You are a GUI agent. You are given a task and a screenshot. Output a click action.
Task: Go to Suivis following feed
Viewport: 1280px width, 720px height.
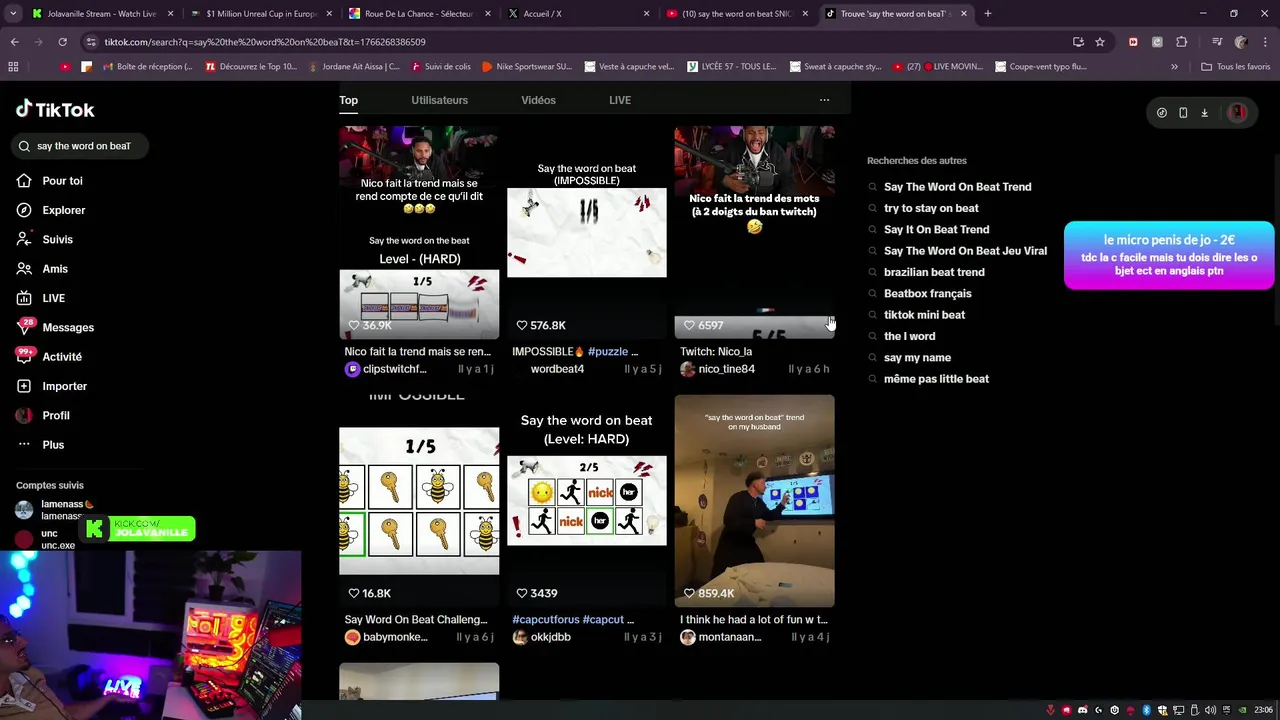[45, 239]
